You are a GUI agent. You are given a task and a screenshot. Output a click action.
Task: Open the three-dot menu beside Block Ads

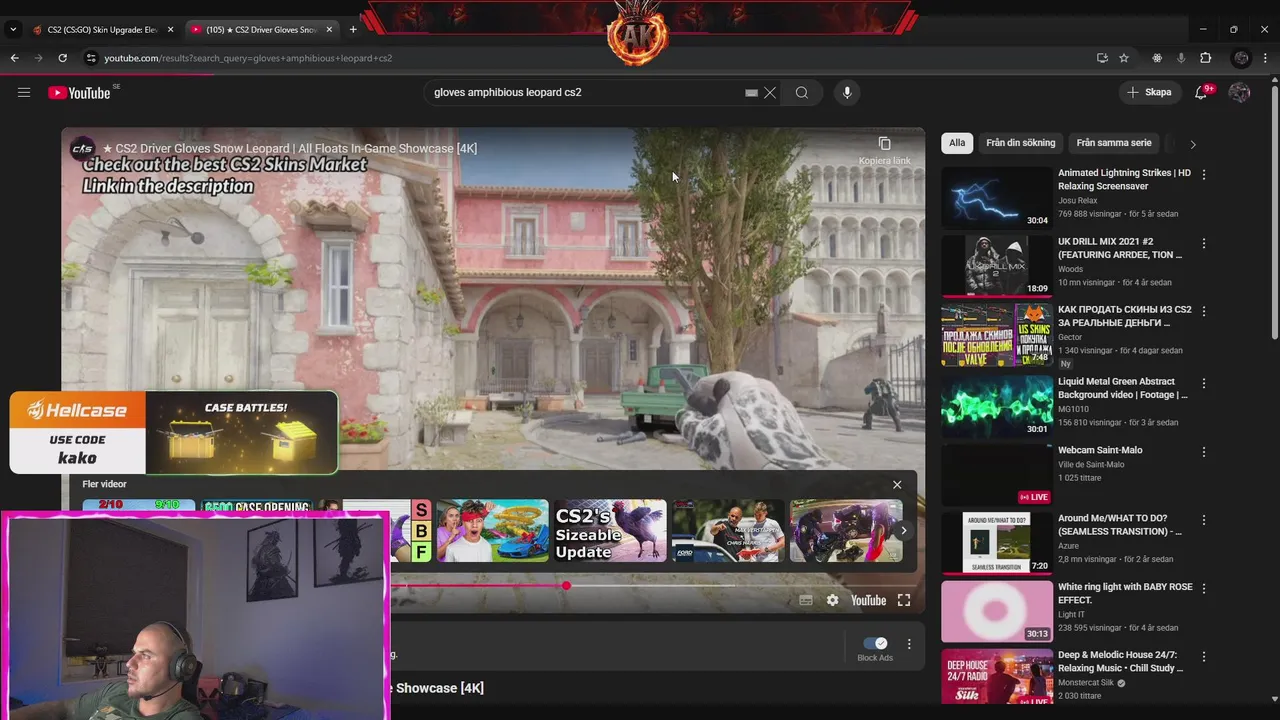click(x=909, y=644)
